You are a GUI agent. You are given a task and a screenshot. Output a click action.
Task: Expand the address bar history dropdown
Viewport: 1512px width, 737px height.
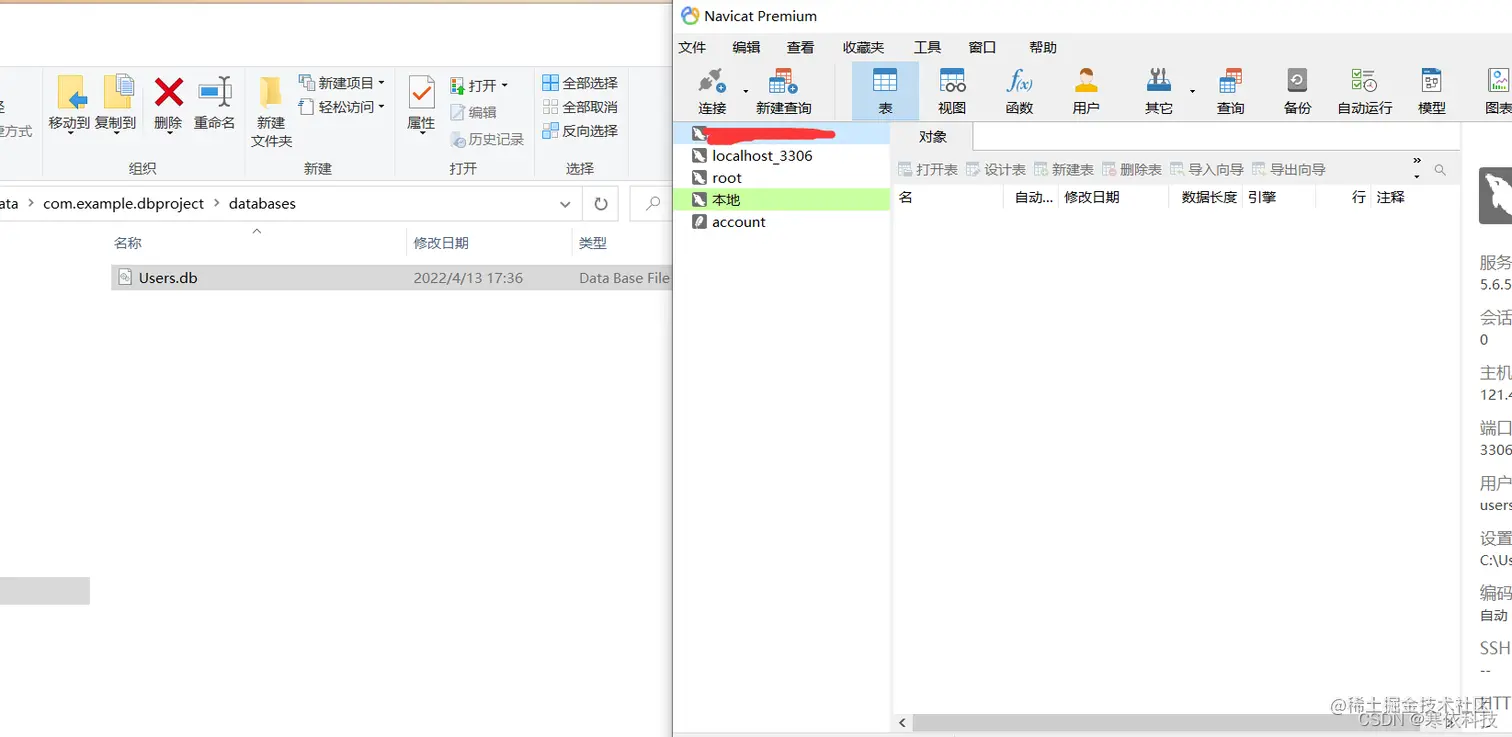[565, 204]
